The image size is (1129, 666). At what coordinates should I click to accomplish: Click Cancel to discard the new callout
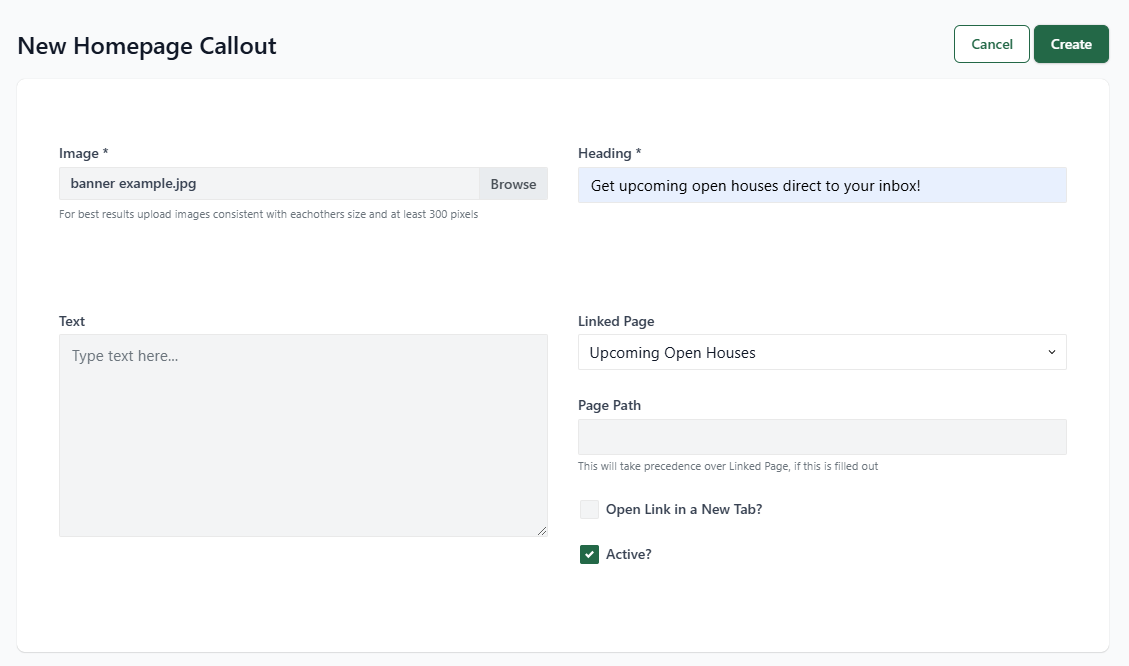pyautogui.click(x=991, y=44)
